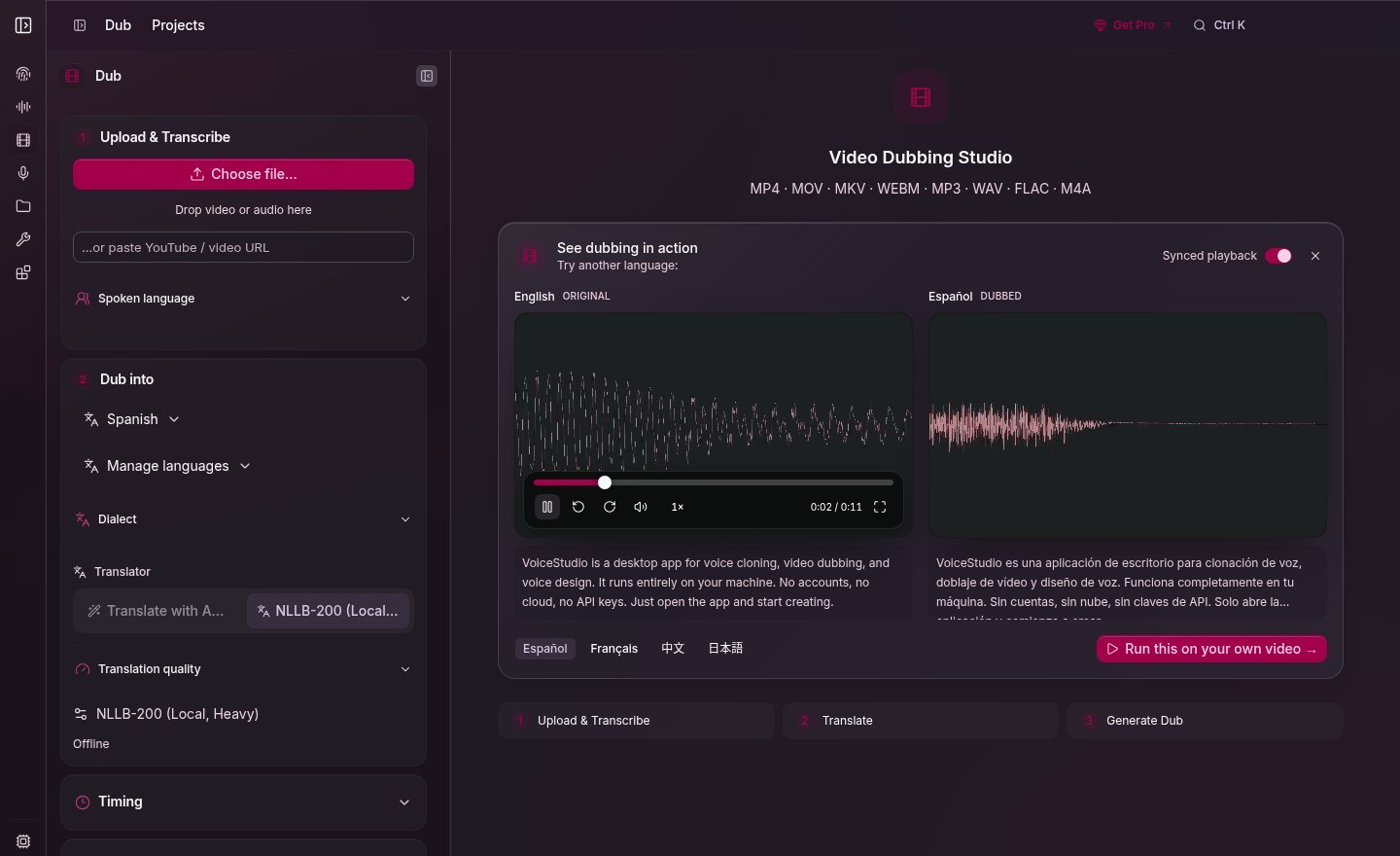Viewport: 1400px width, 856px height.
Task: Click the Generate Dub step card
Action: pos(1205,721)
